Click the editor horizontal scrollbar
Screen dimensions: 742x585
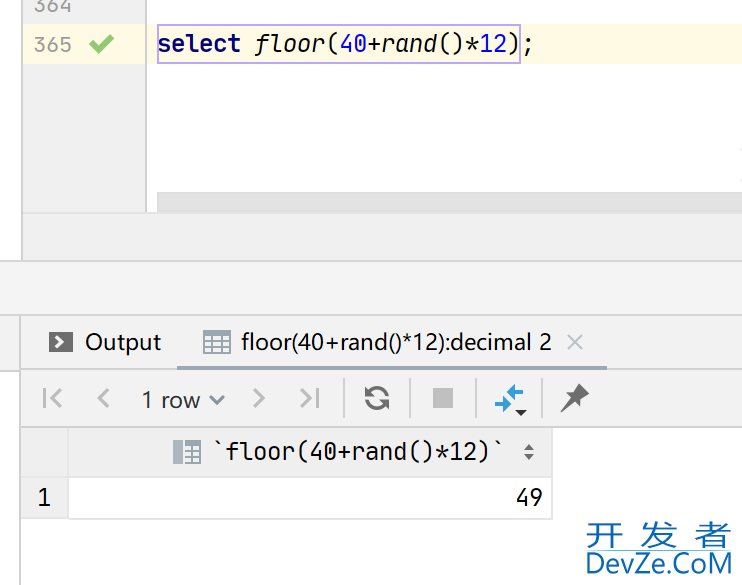tap(449, 202)
